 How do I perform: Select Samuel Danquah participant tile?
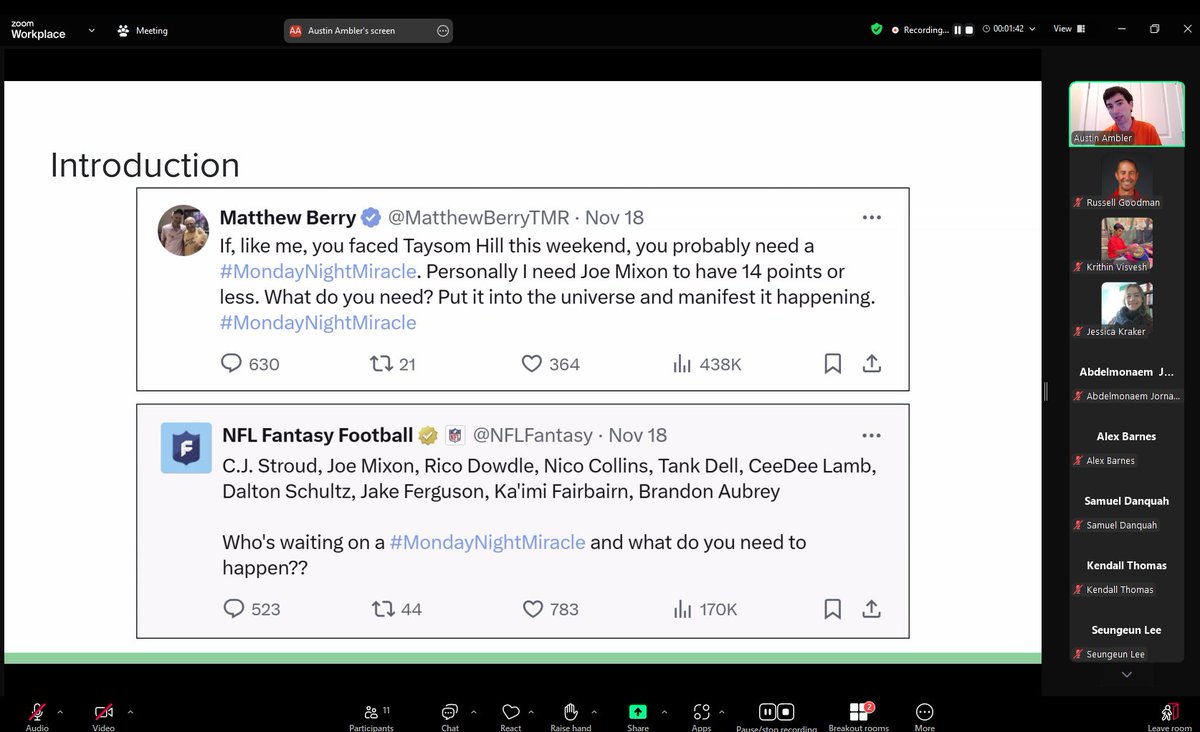(1127, 500)
